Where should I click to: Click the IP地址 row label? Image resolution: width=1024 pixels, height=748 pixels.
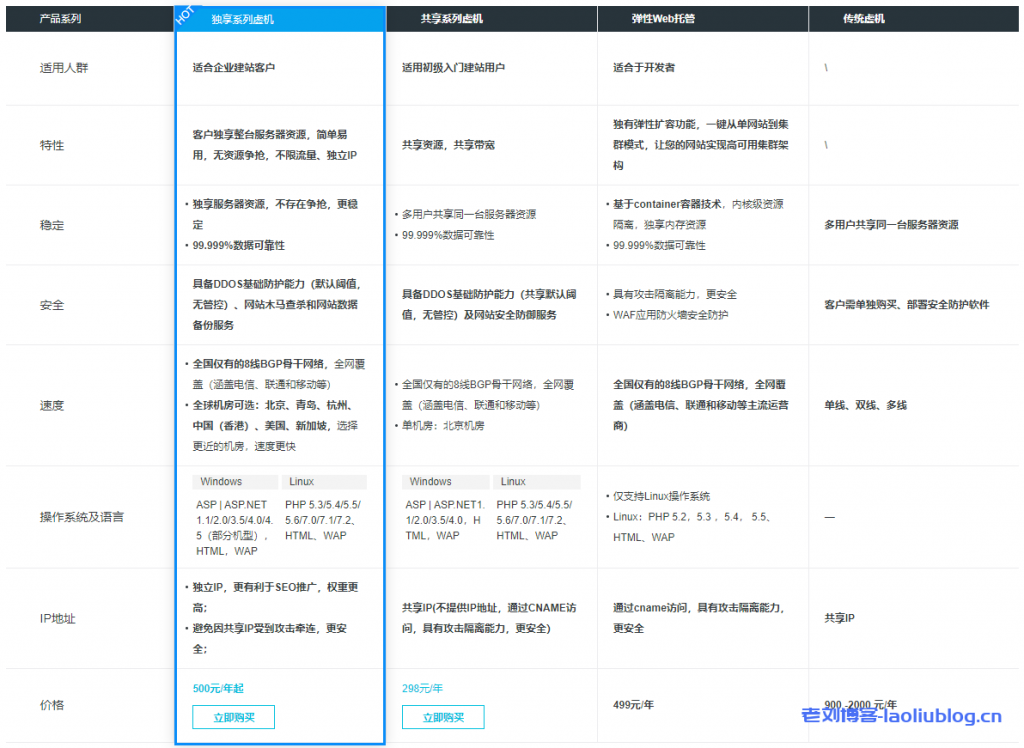[x=57, y=618]
